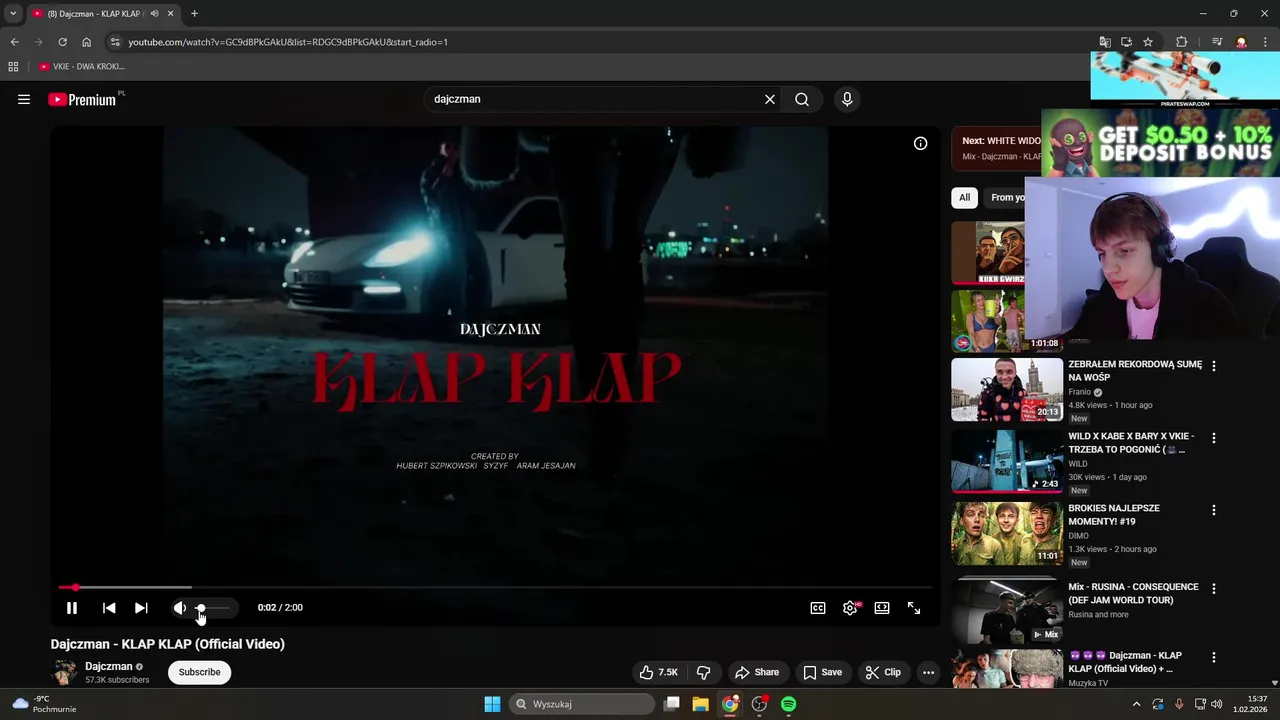Select the All filter chip
Screen dimensions: 1280x720
pyautogui.click(x=964, y=197)
